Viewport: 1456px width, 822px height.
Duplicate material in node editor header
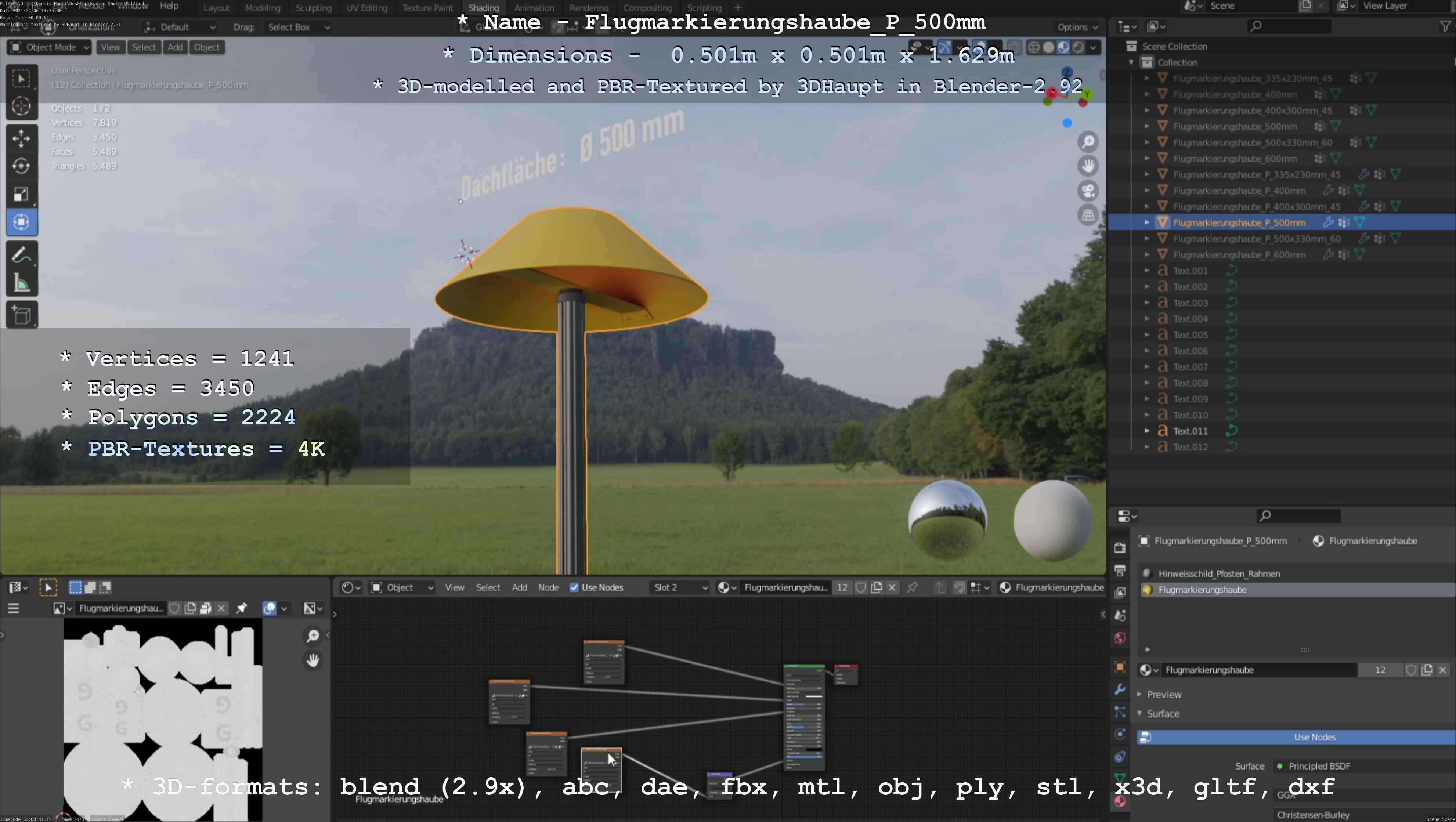[876, 587]
